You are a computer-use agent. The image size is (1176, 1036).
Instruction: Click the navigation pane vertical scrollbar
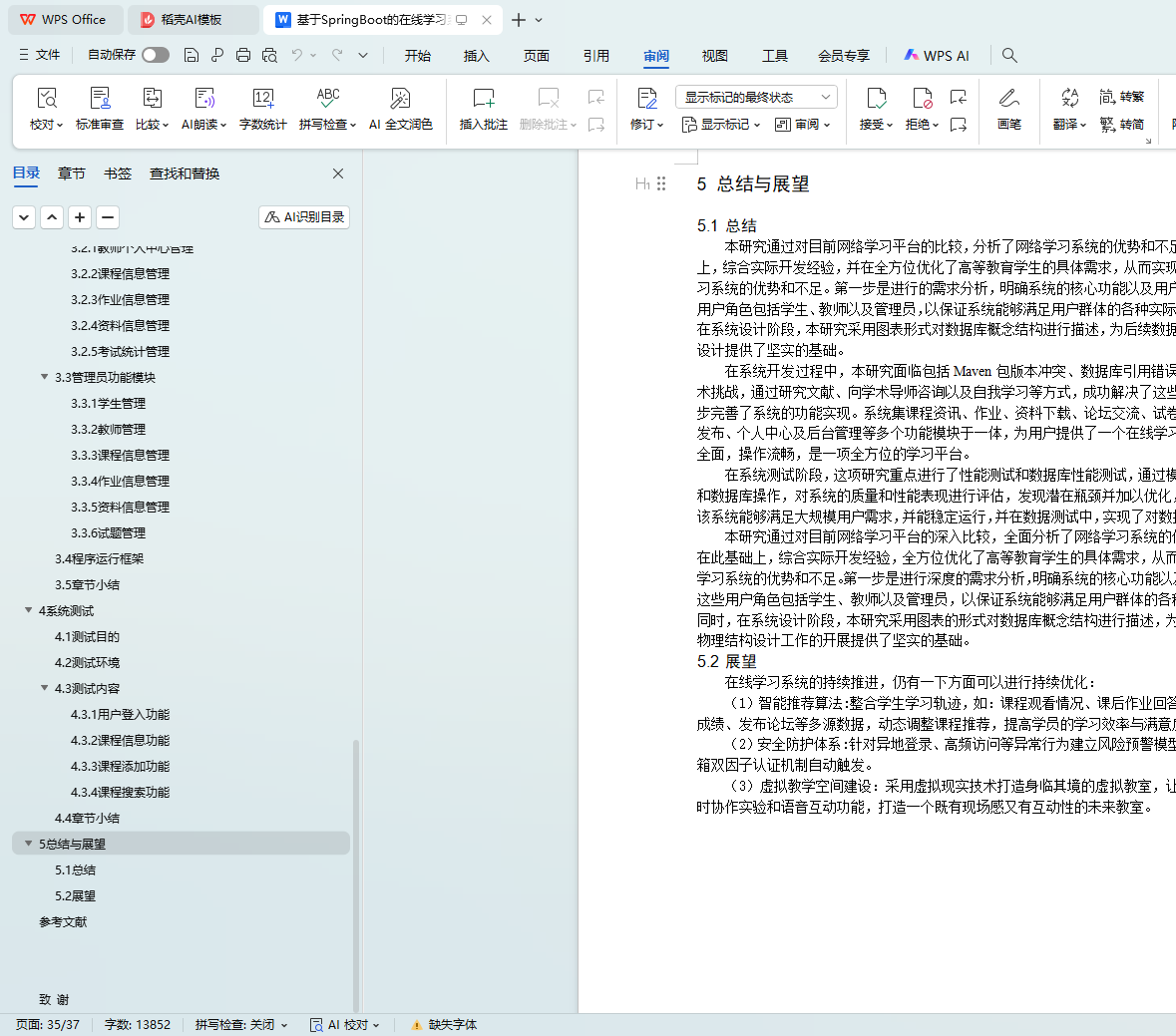(356, 877)
